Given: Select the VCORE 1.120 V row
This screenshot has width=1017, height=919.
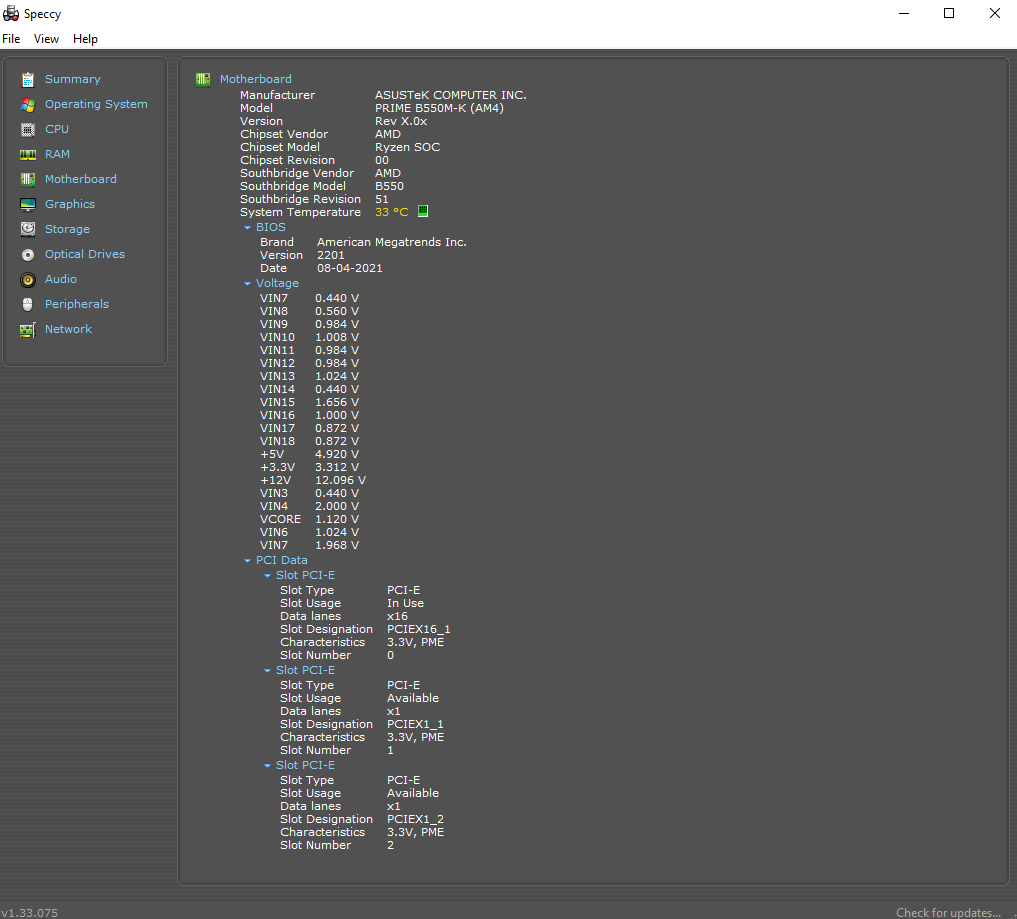Looking at the screenshot, I should point(309,519).
